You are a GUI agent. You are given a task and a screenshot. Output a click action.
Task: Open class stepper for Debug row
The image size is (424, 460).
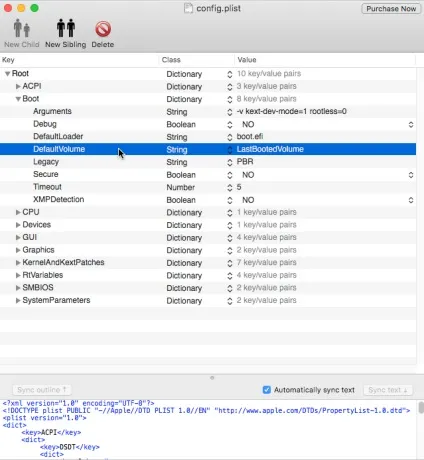229,125
